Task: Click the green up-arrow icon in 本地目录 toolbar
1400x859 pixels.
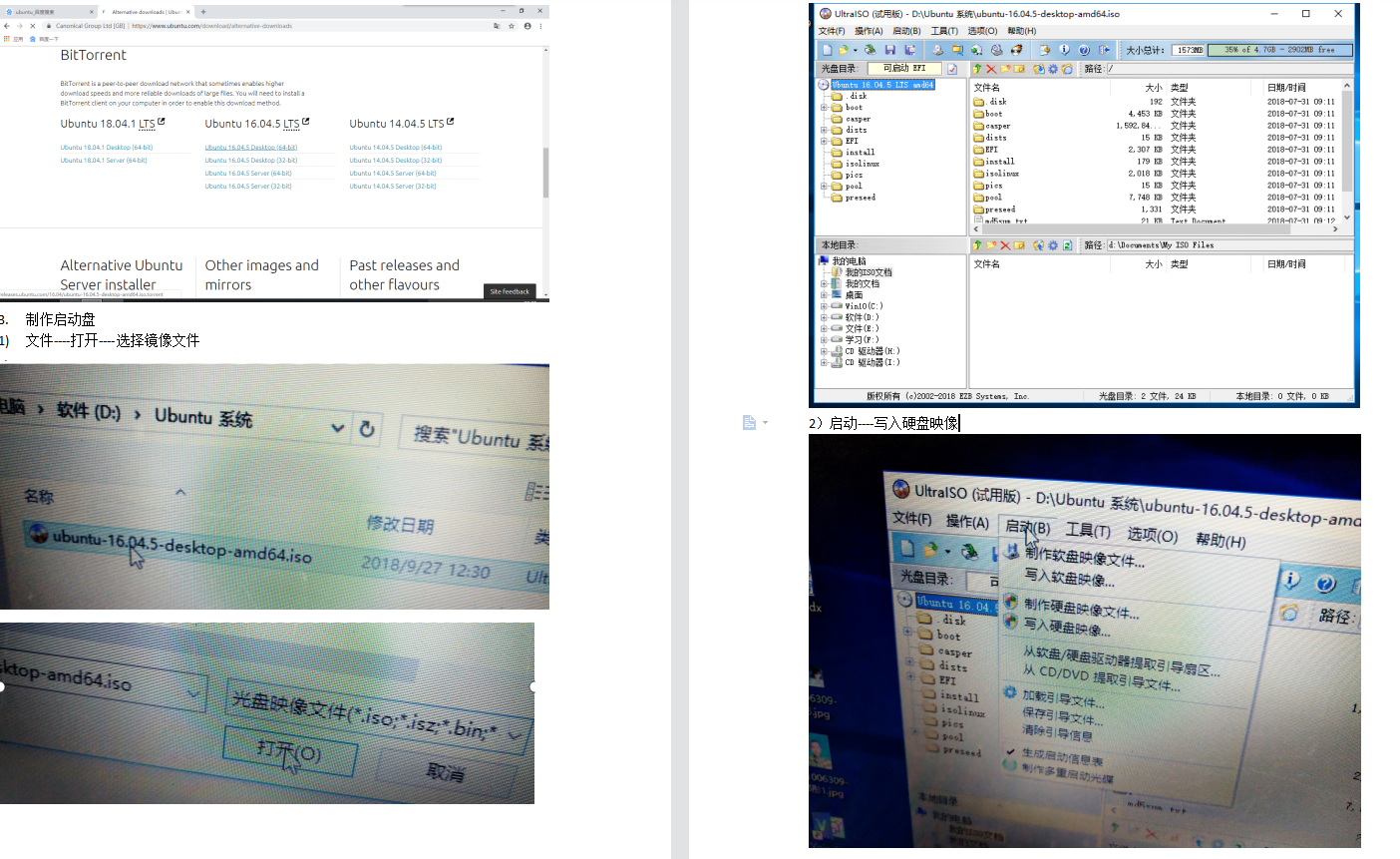Action: (x=977, y=245)
